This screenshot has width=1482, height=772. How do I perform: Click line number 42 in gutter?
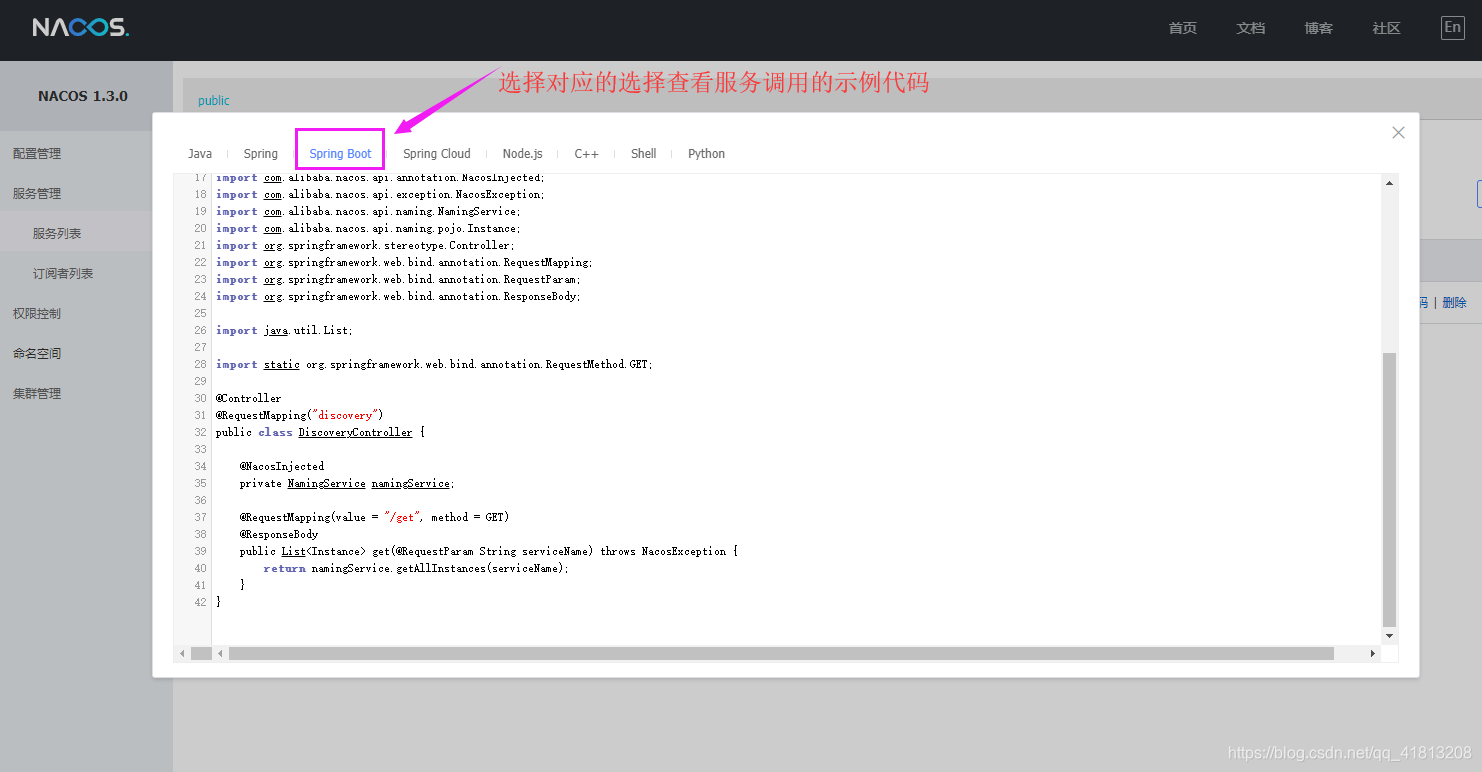coord(200,603)
